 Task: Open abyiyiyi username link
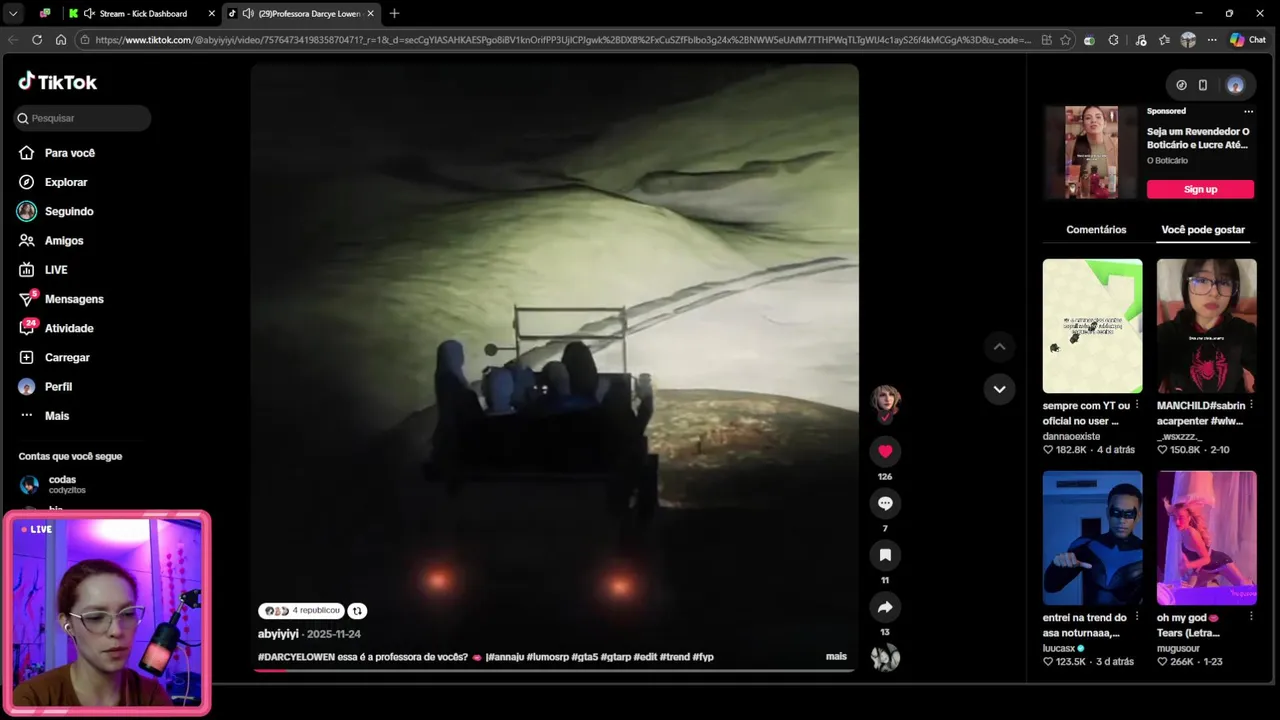tap(278, 634)
